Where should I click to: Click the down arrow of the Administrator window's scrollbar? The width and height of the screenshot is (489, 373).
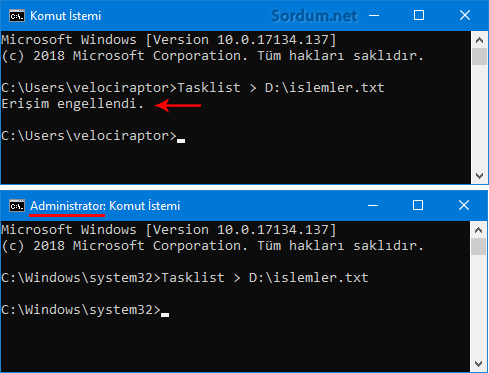[x=478, y=364]
